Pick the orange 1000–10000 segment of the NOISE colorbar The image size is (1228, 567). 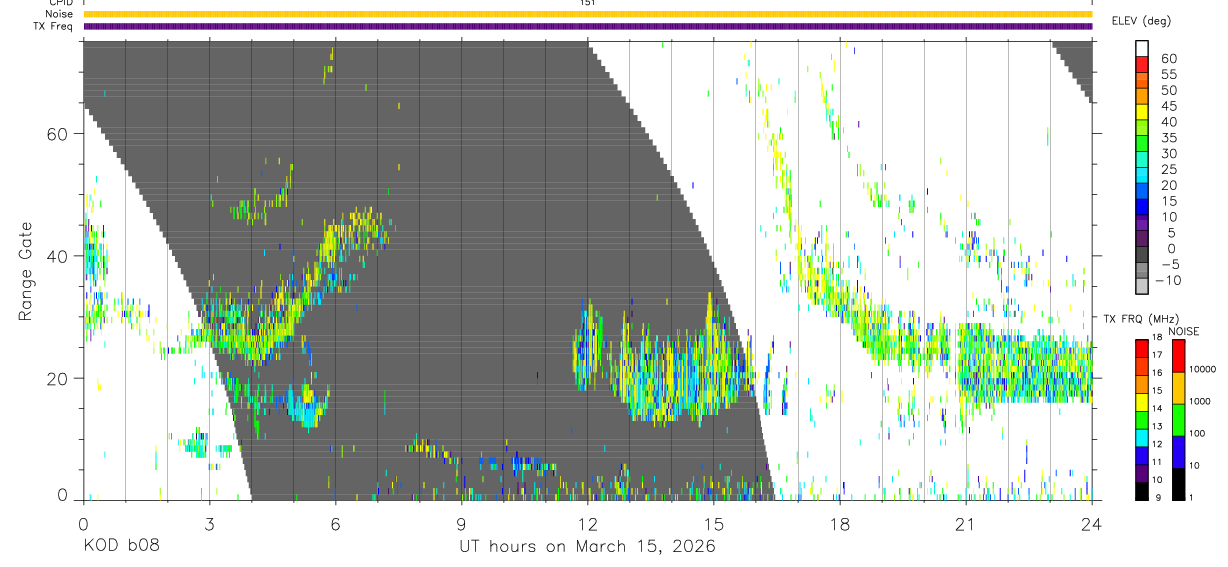(x=1177, y=387)
